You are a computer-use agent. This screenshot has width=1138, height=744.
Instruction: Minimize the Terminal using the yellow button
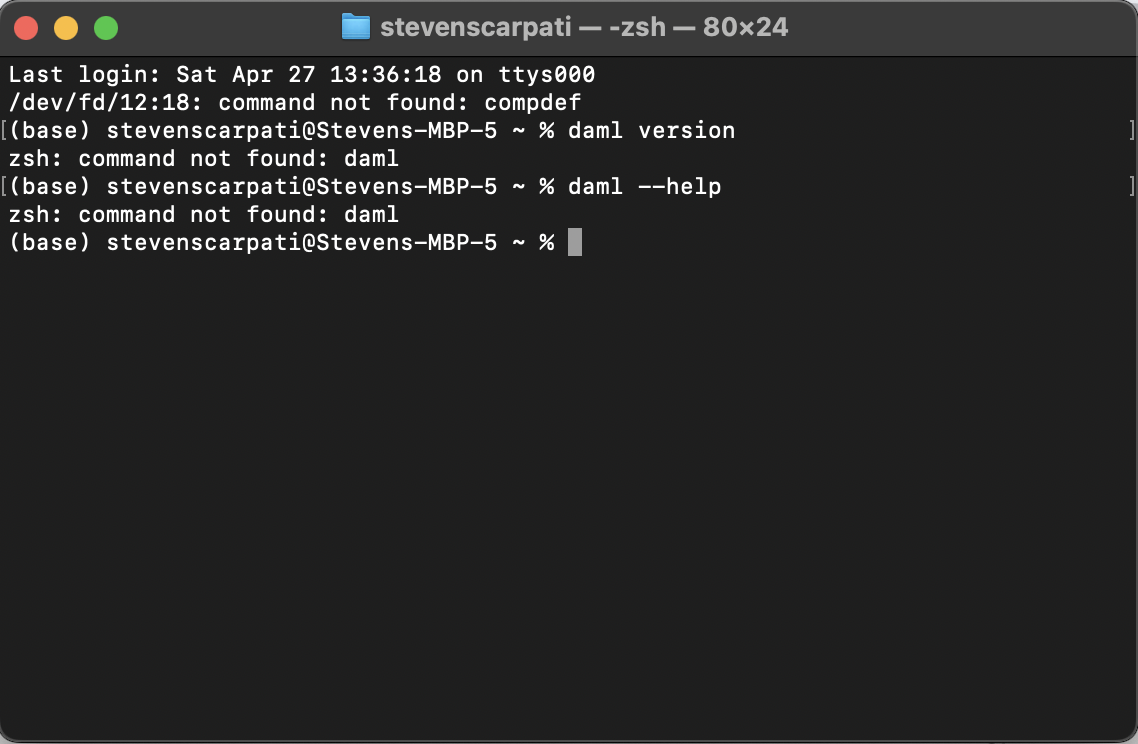click(x=66, y=28)
